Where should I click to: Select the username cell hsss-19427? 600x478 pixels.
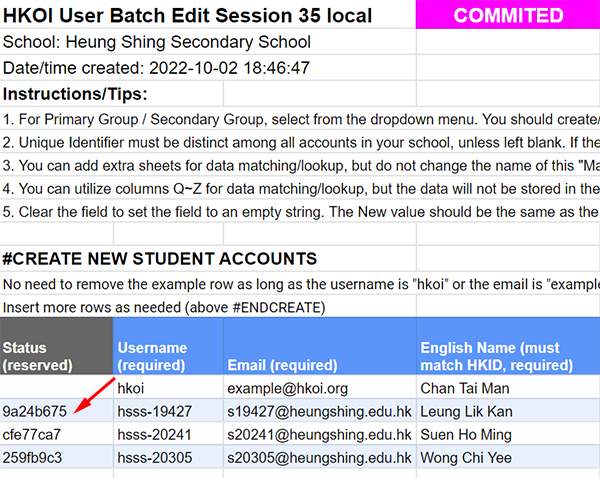pyautogui.click(x=168, y=411)
